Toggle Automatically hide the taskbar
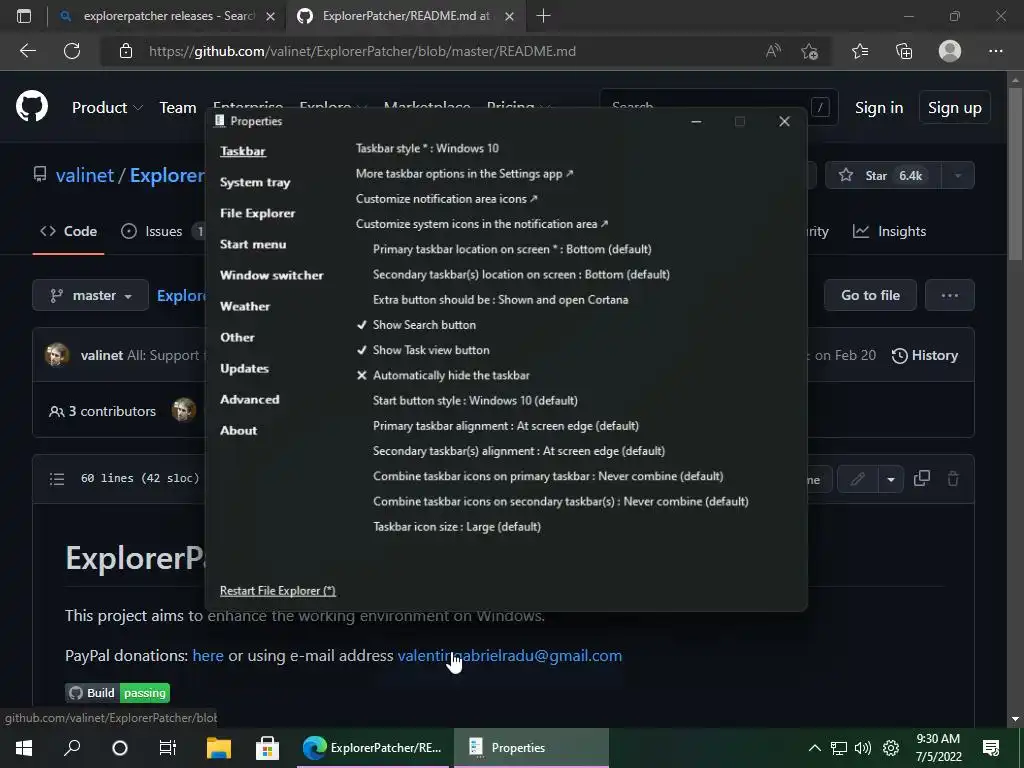The width and height of the screenshot is (1024, 768). coord(451,376)
